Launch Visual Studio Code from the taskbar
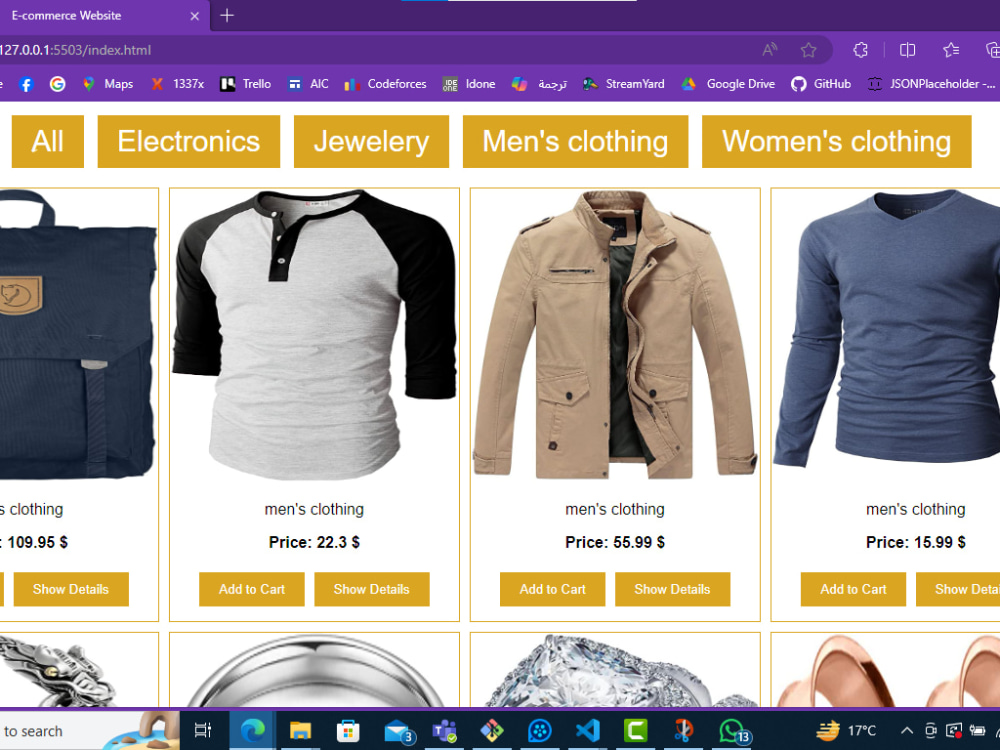This screenshot has width=1000, height=750. (589, 731)
